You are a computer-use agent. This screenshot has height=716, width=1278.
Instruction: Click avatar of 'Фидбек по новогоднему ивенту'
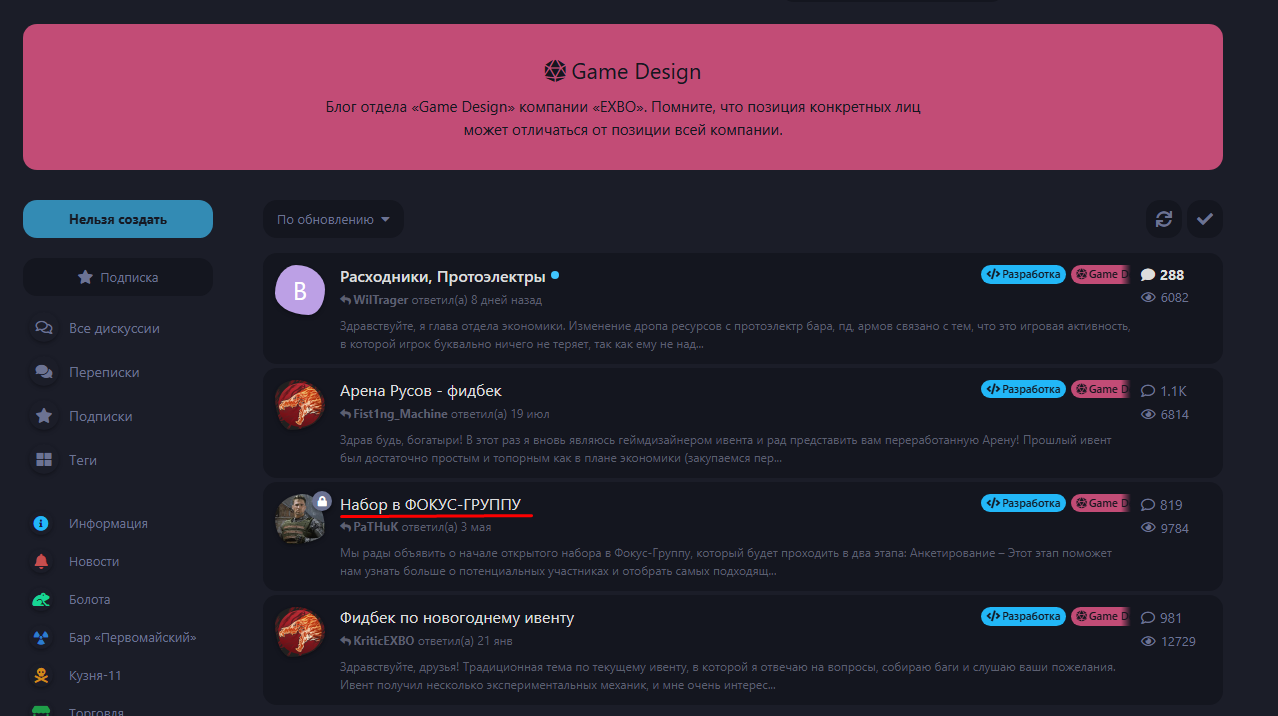300,632
